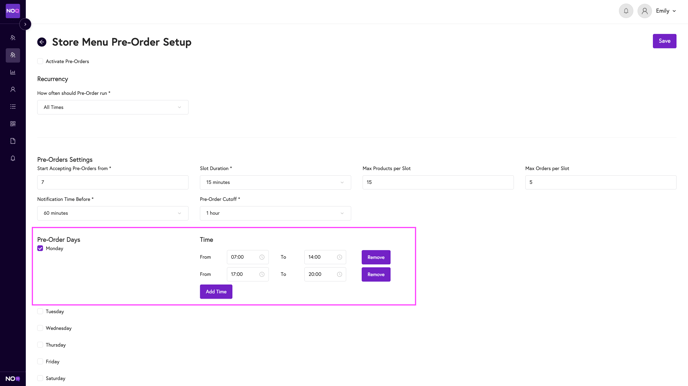The width and height of the screenshot is (688, 386).
Task: Open the Emily user menu
Action: (x=666, y=11)
